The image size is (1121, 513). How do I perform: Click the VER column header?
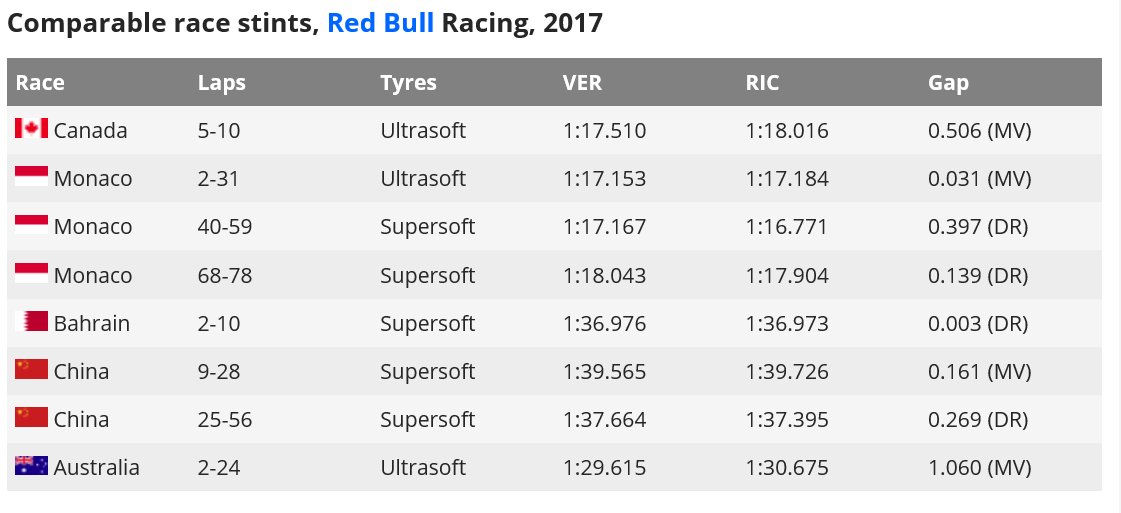582,82
